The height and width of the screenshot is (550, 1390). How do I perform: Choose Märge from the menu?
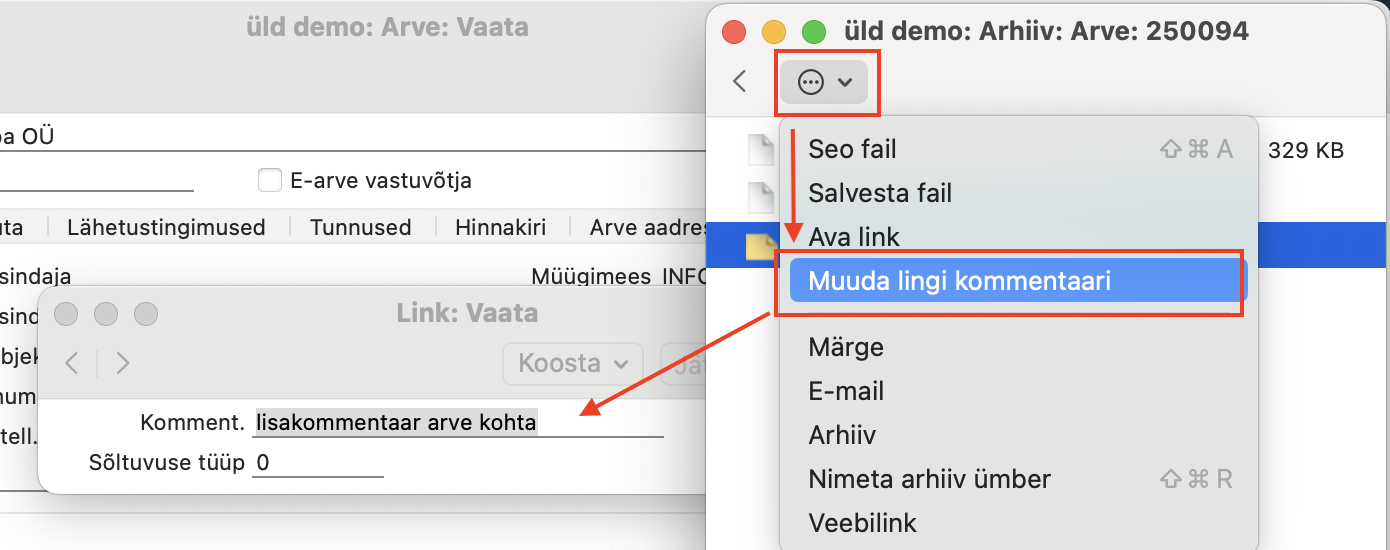[846, 347]
